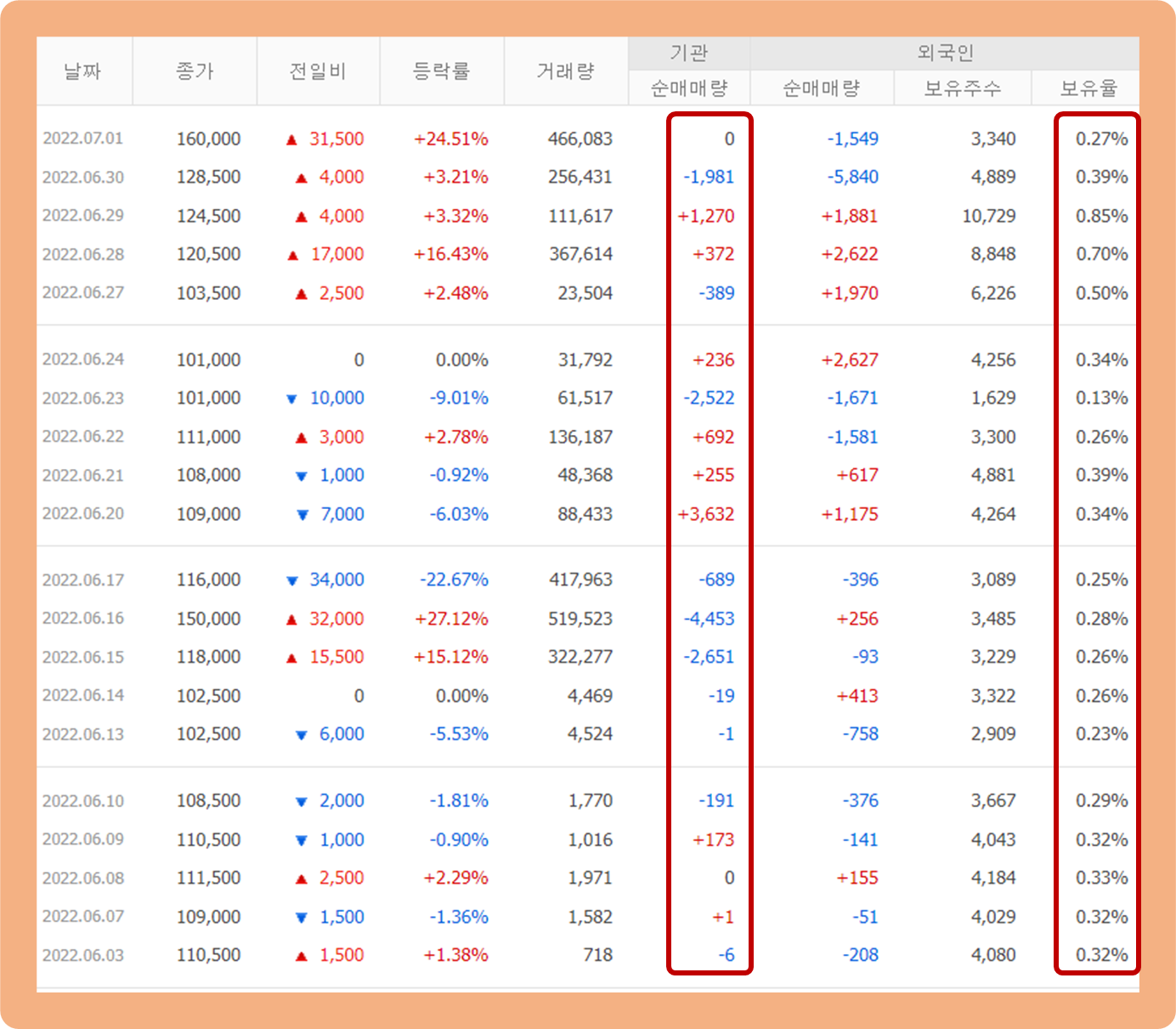
Task: Click institution net trade +1,270
Action: click(x=706, y=216)
